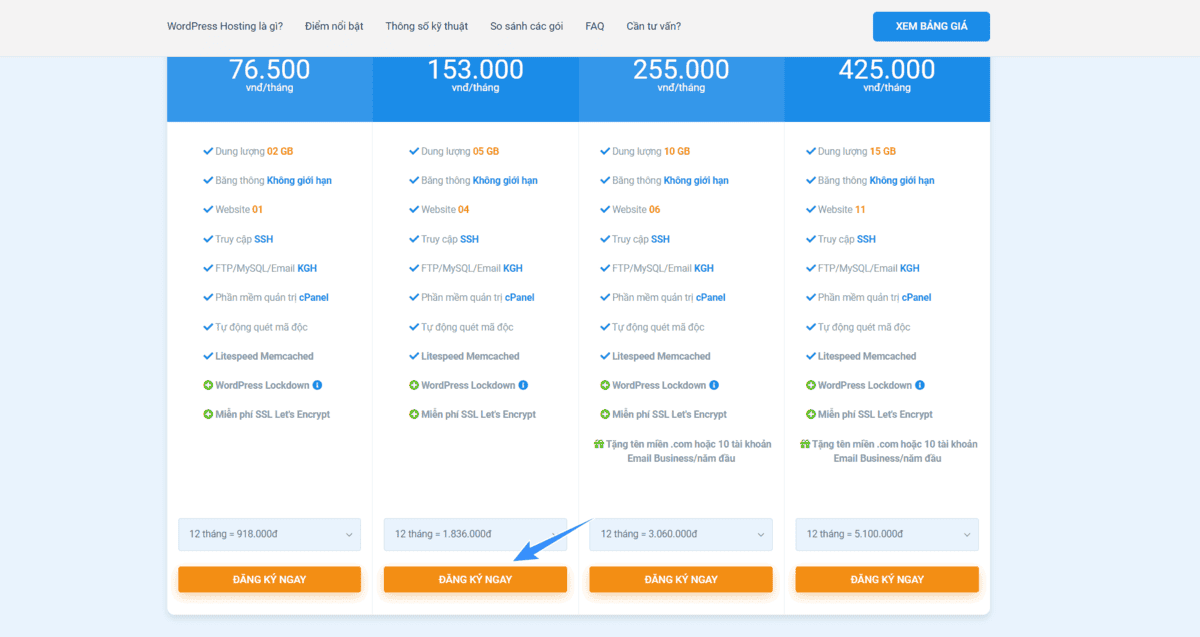Click 'Miễn phí SSL Let's Encrypt' in 15 GB plan
Viewport: 1200px width, 637px height.
pyautogui.click(x=877, y=414)
